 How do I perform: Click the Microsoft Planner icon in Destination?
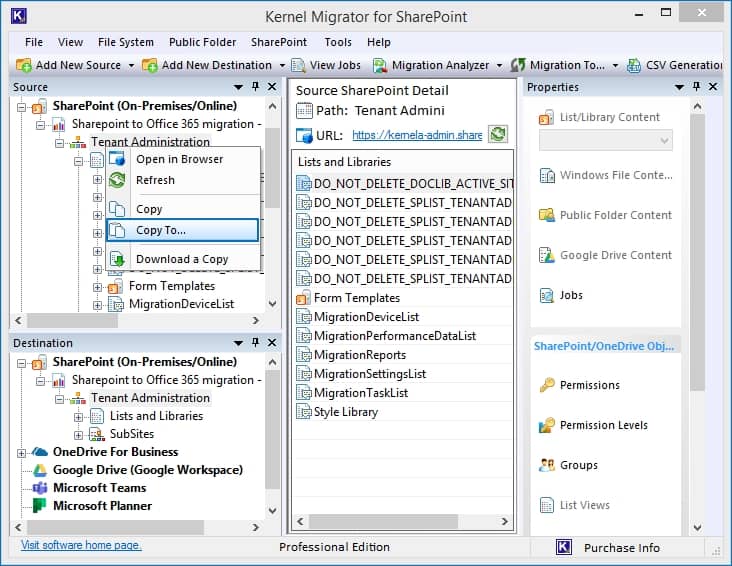[40, 506]
